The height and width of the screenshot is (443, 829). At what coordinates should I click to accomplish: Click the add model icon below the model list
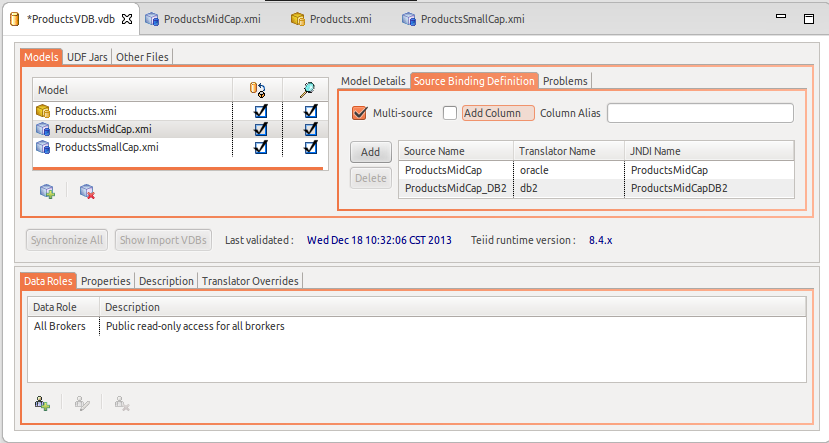click(48, 191)
